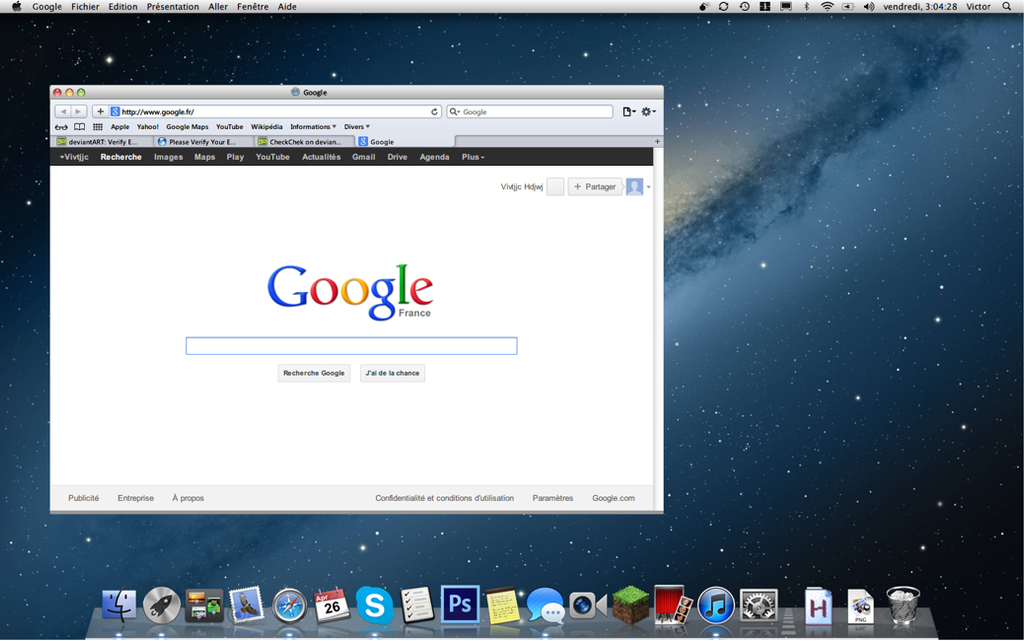This screenshot has height=641, width=1024.
Task: Open Photo Booth in the Dock
Action: 673,604
